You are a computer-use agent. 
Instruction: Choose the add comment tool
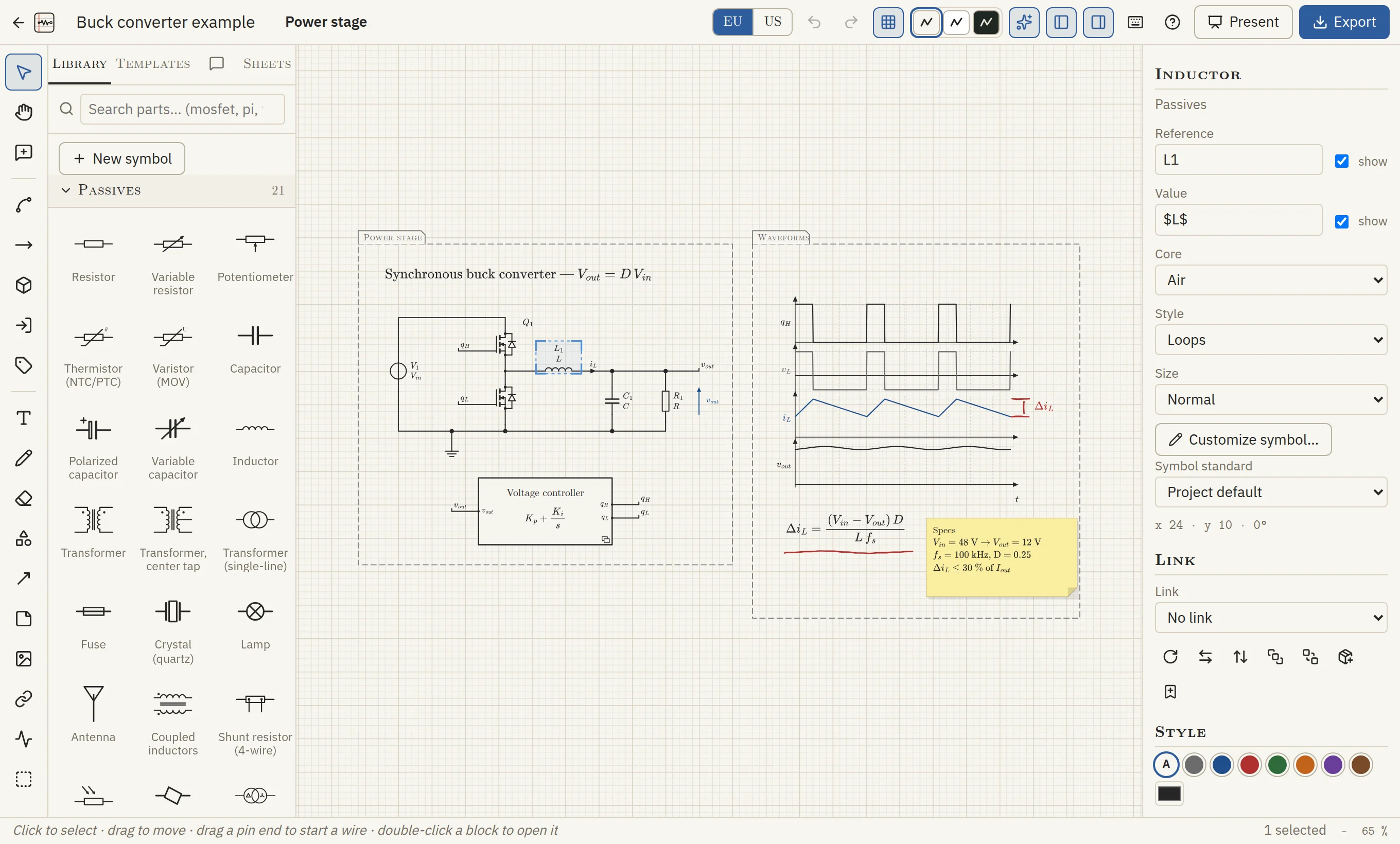pyautogui.click(x=23, y=152)
